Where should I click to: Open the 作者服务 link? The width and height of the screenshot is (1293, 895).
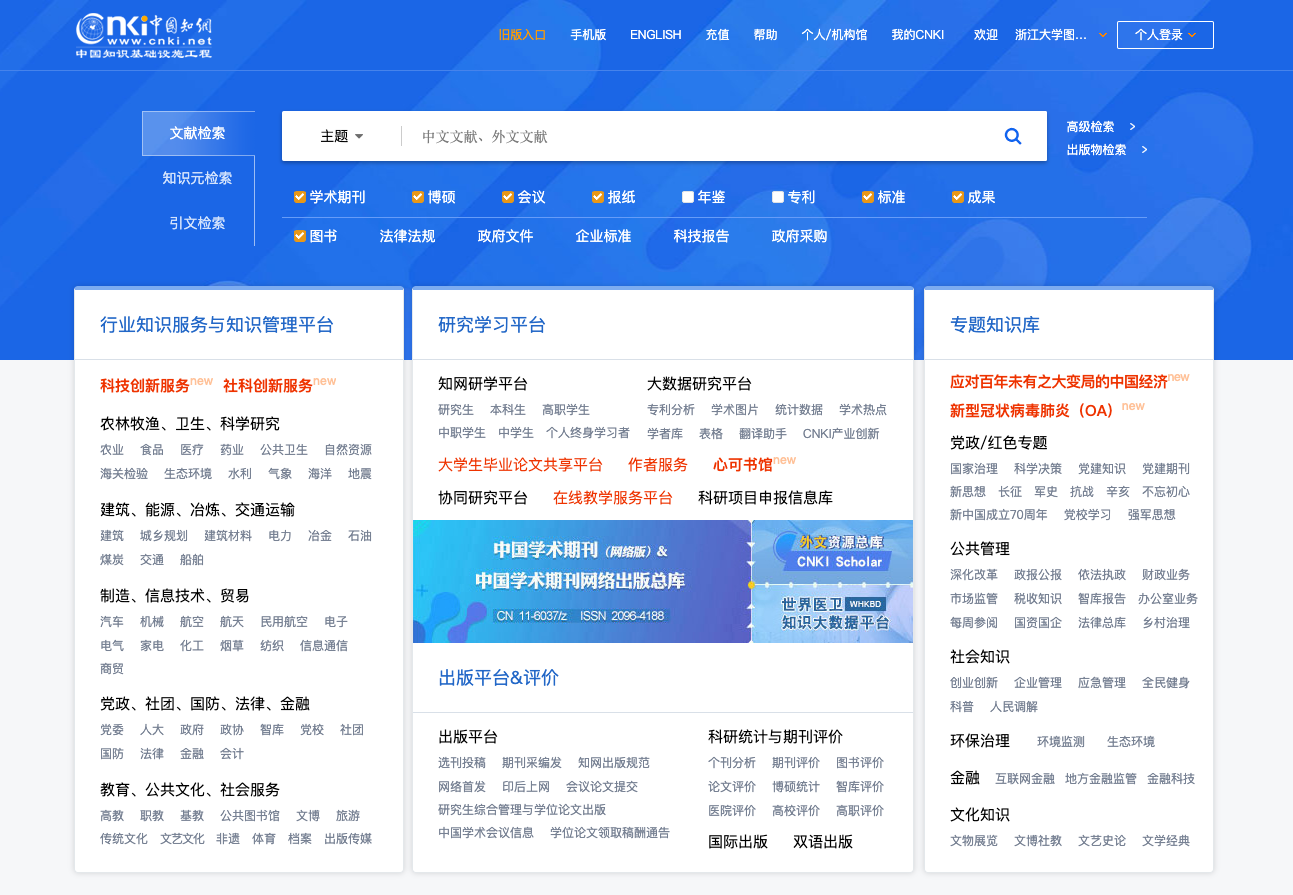pyautogui.click(x=658, y=465)
